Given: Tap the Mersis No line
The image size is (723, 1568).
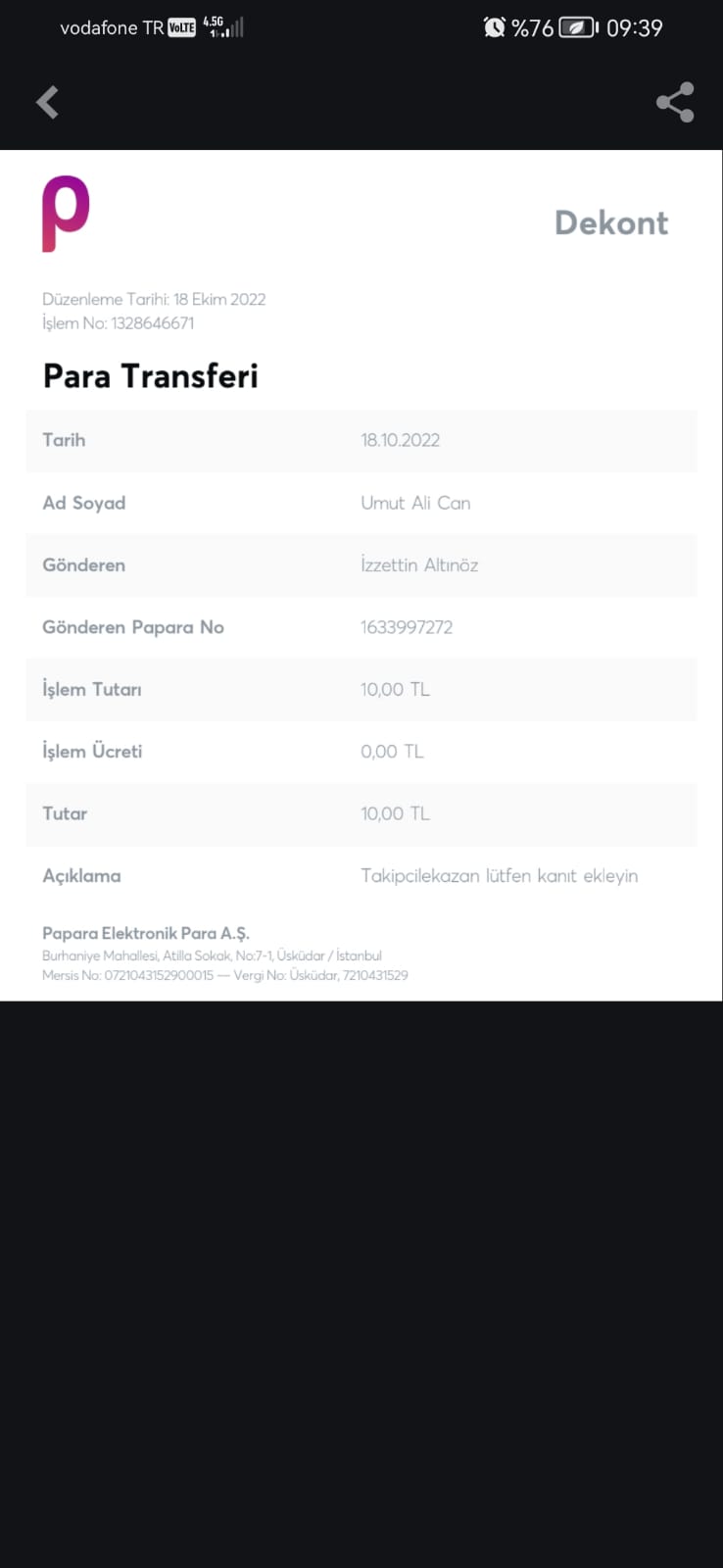Looking at the screenshot, I should [225, 975].
